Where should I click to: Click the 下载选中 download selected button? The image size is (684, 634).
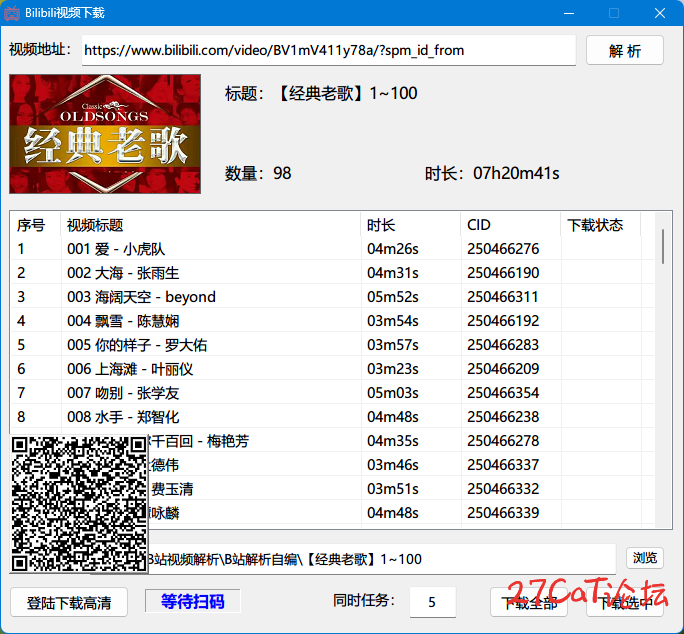pyautogui.click(x=625, y=603)
